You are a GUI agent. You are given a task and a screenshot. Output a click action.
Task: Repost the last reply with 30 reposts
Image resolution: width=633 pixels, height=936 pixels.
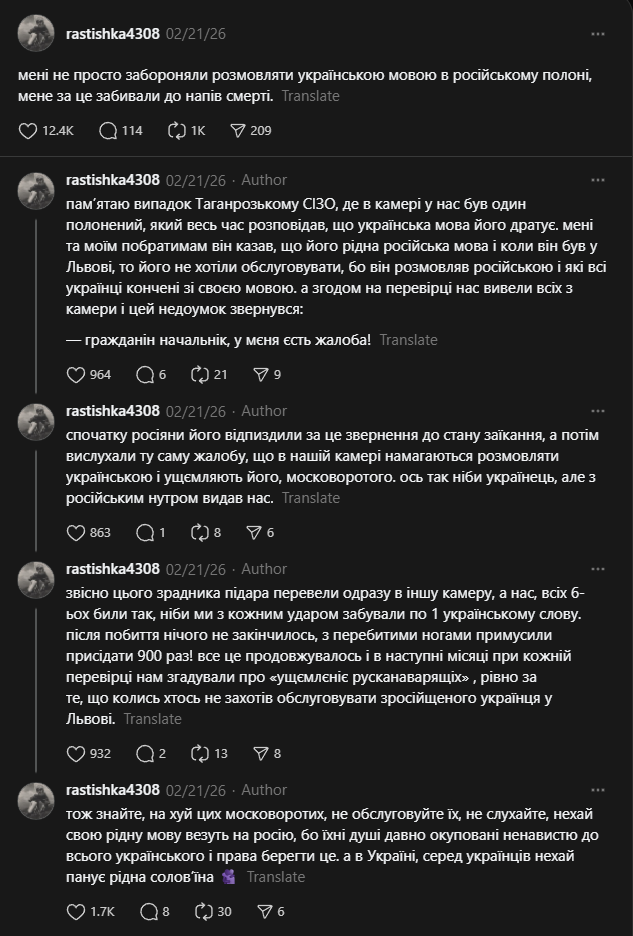point(197,911)
